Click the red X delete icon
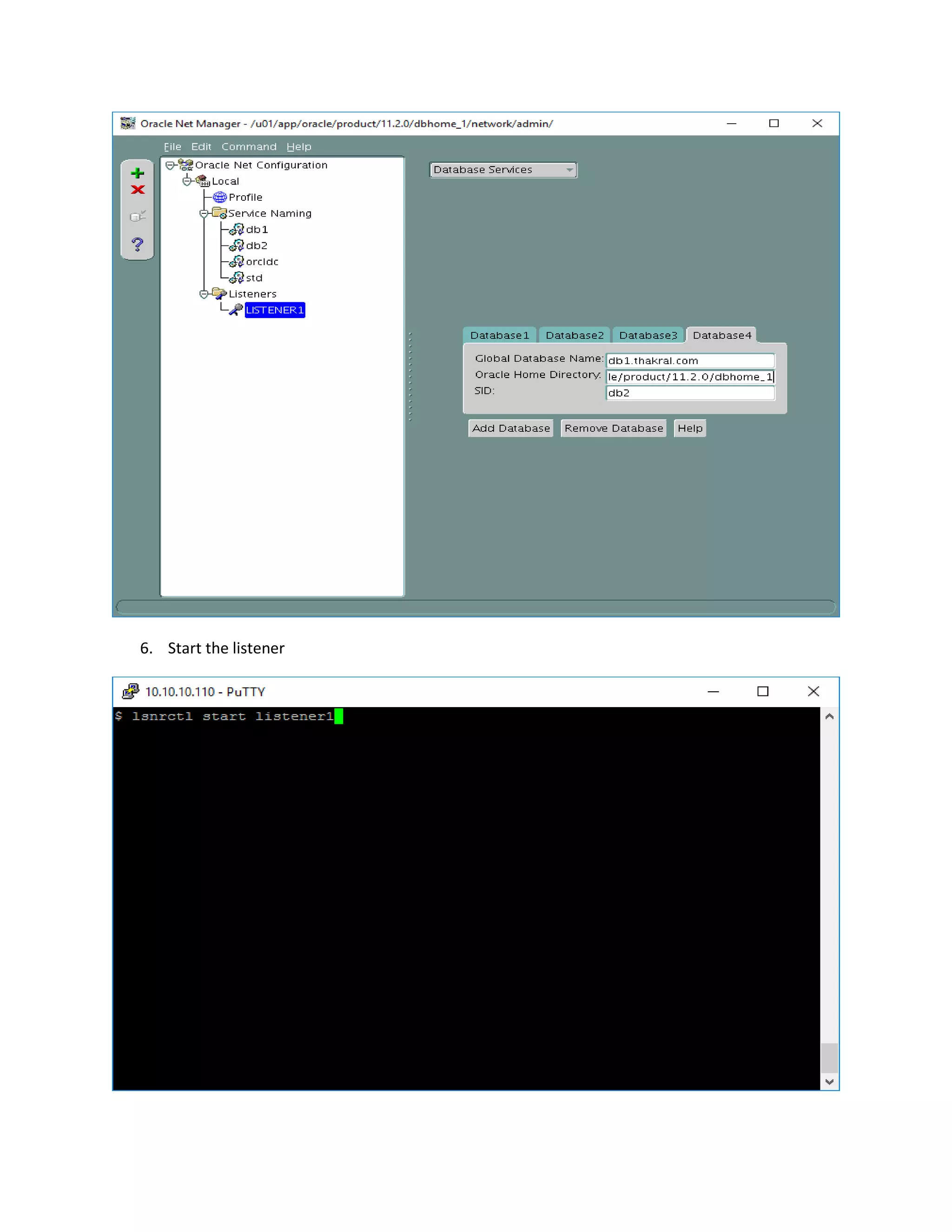The height and width of the screenshot is (1232, 952). (x=137, y=190)
